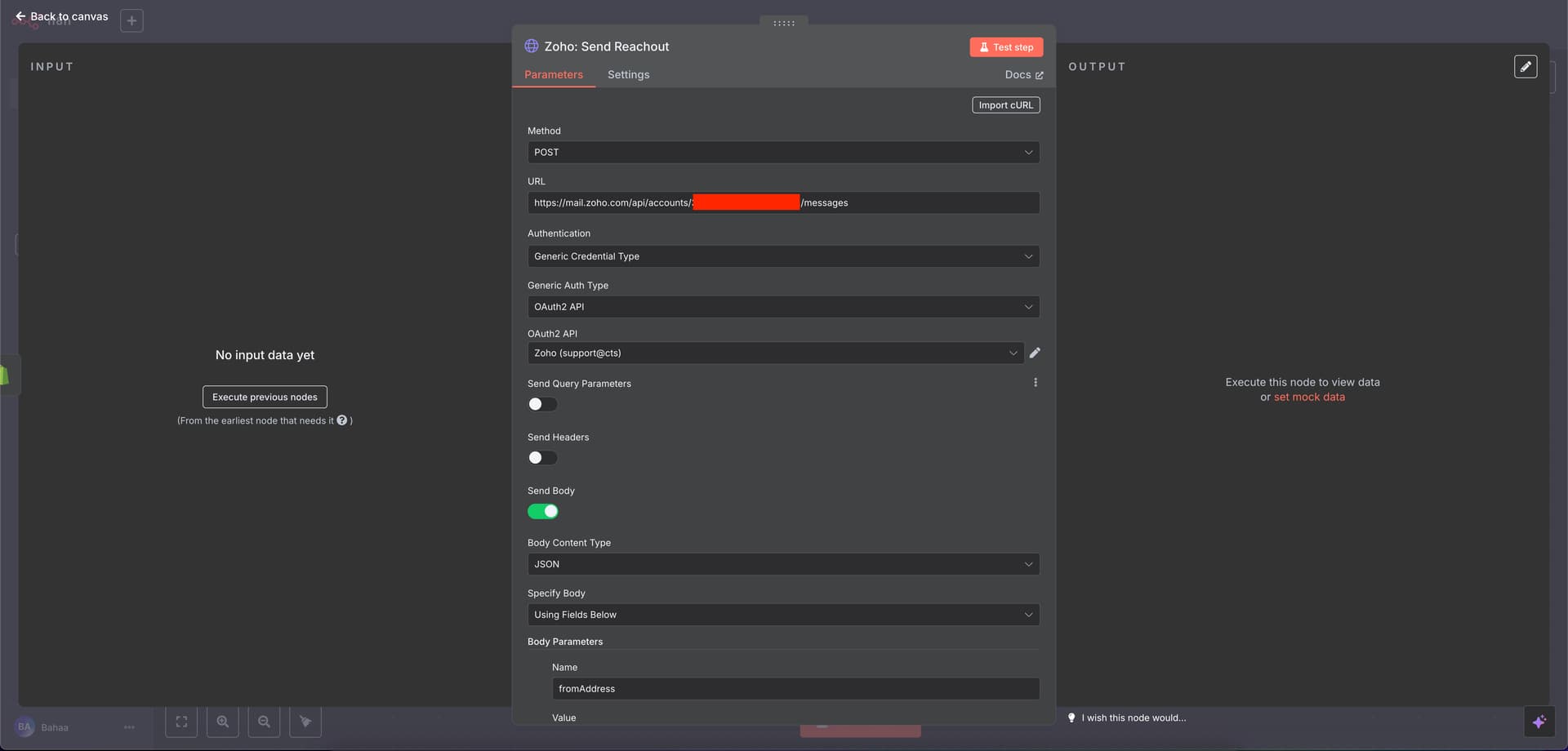
Task: Click the fromAddress Name input field
Action: [x=795, y=689]
